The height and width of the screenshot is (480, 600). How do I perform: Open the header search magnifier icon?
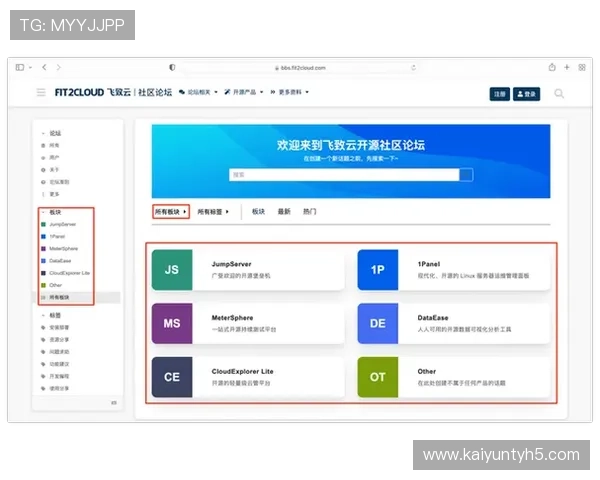[559, 93]
